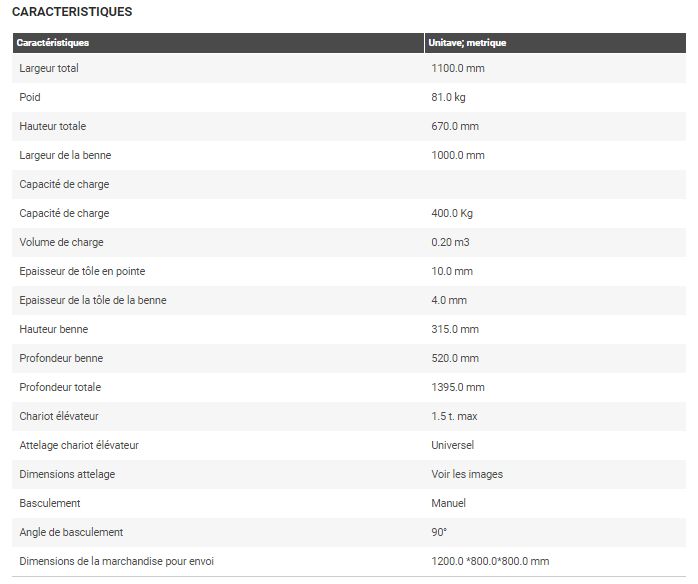Screen dimensions: 698x584
Task: Click the Unitave; metrique column header
Action: (x=469, y=43)
